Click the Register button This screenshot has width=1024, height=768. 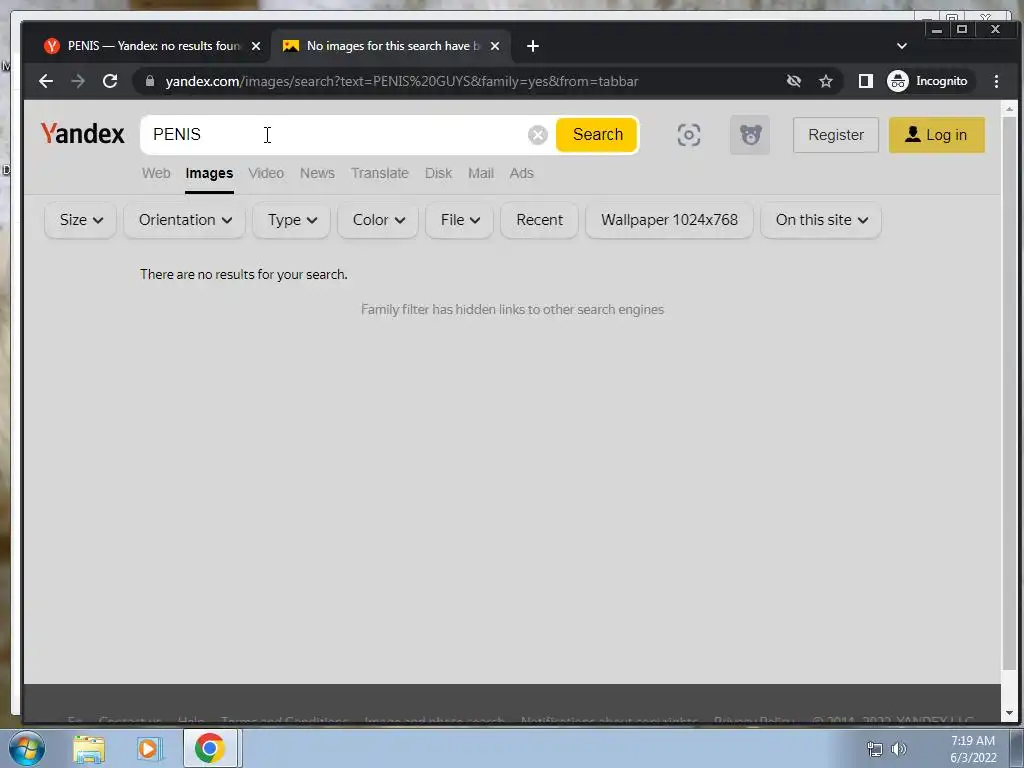[835, 135]
